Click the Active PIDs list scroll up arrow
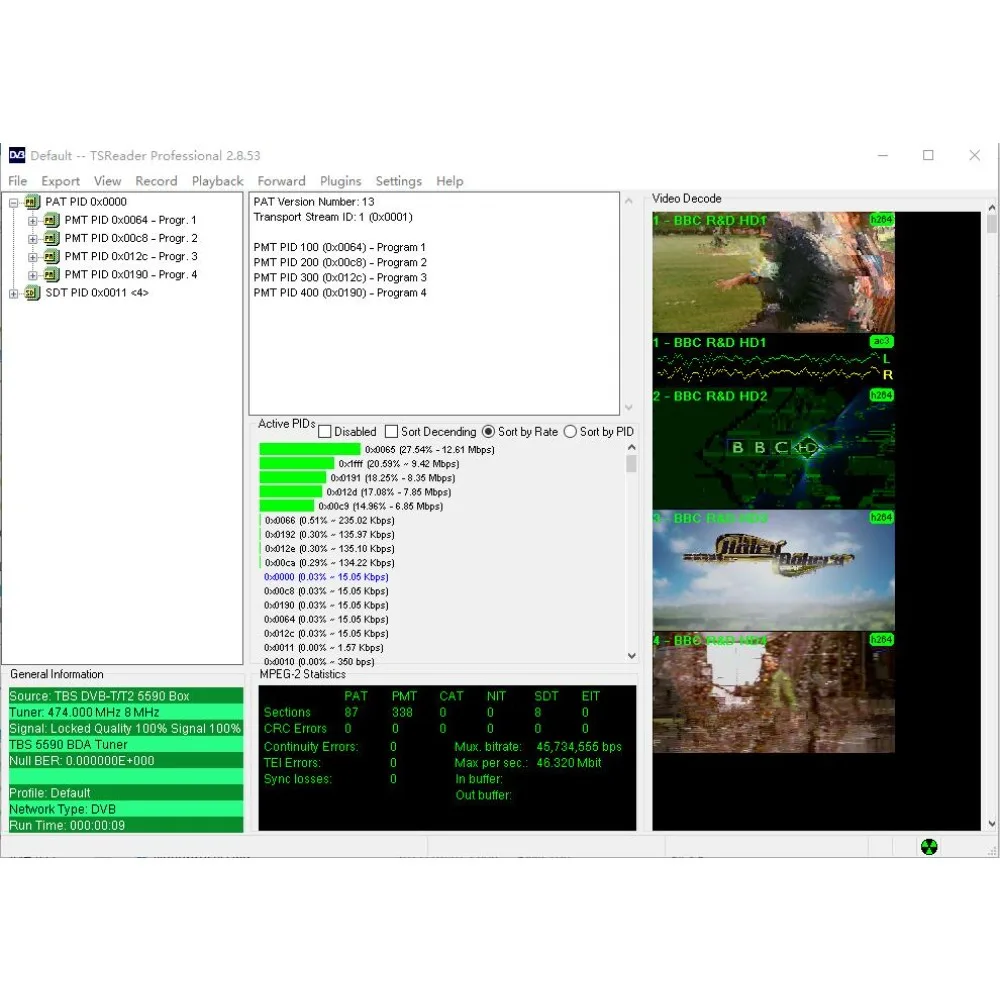The height and width of the screenshot is (1000, 1000). (631, 448)
